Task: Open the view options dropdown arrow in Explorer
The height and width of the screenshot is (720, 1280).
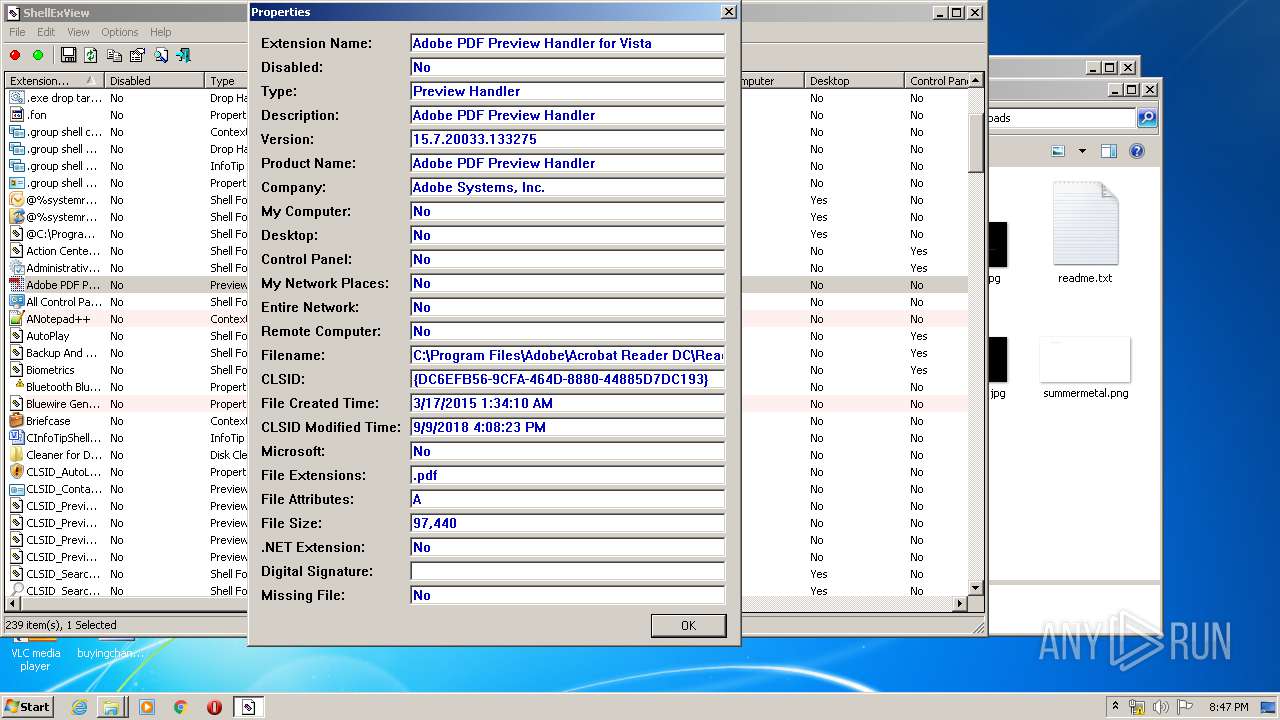Action: (1082, 152)
